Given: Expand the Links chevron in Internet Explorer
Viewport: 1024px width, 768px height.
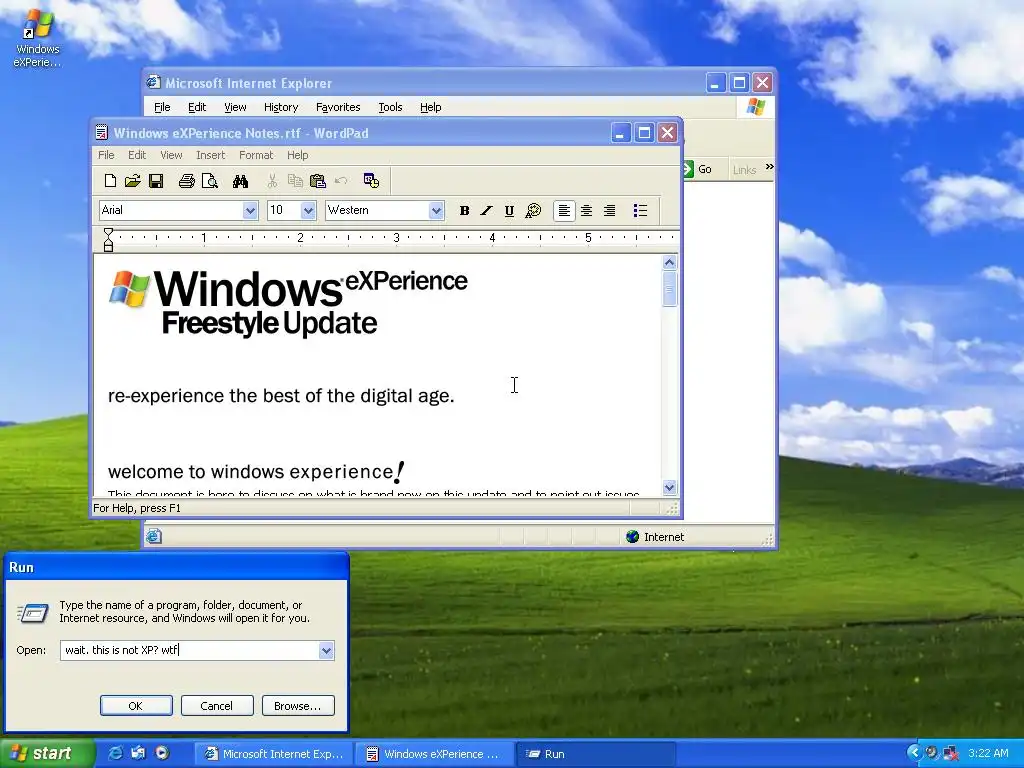Looking at the screenshot, I should point(769,167).
